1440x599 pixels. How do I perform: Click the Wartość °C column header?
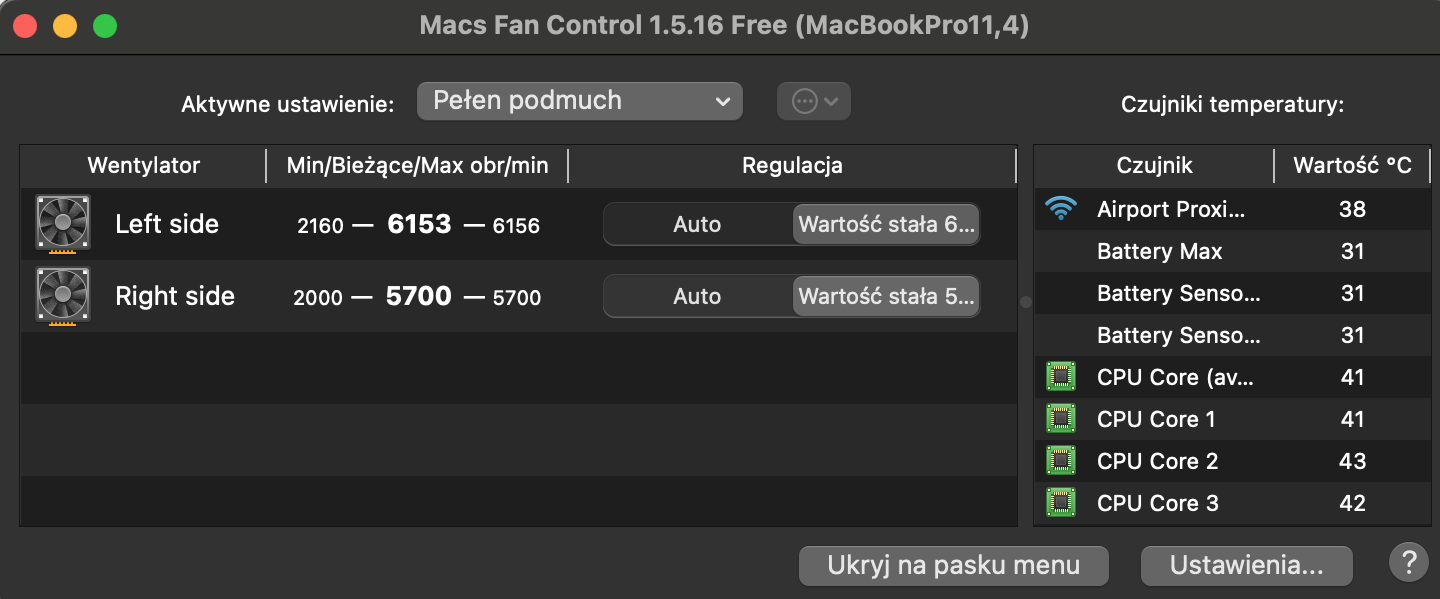[x=1352, y=166]
